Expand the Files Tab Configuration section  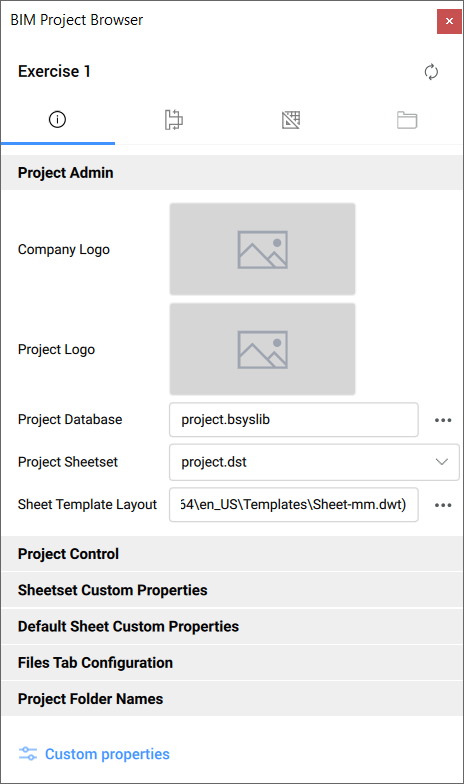click(232, 662)
